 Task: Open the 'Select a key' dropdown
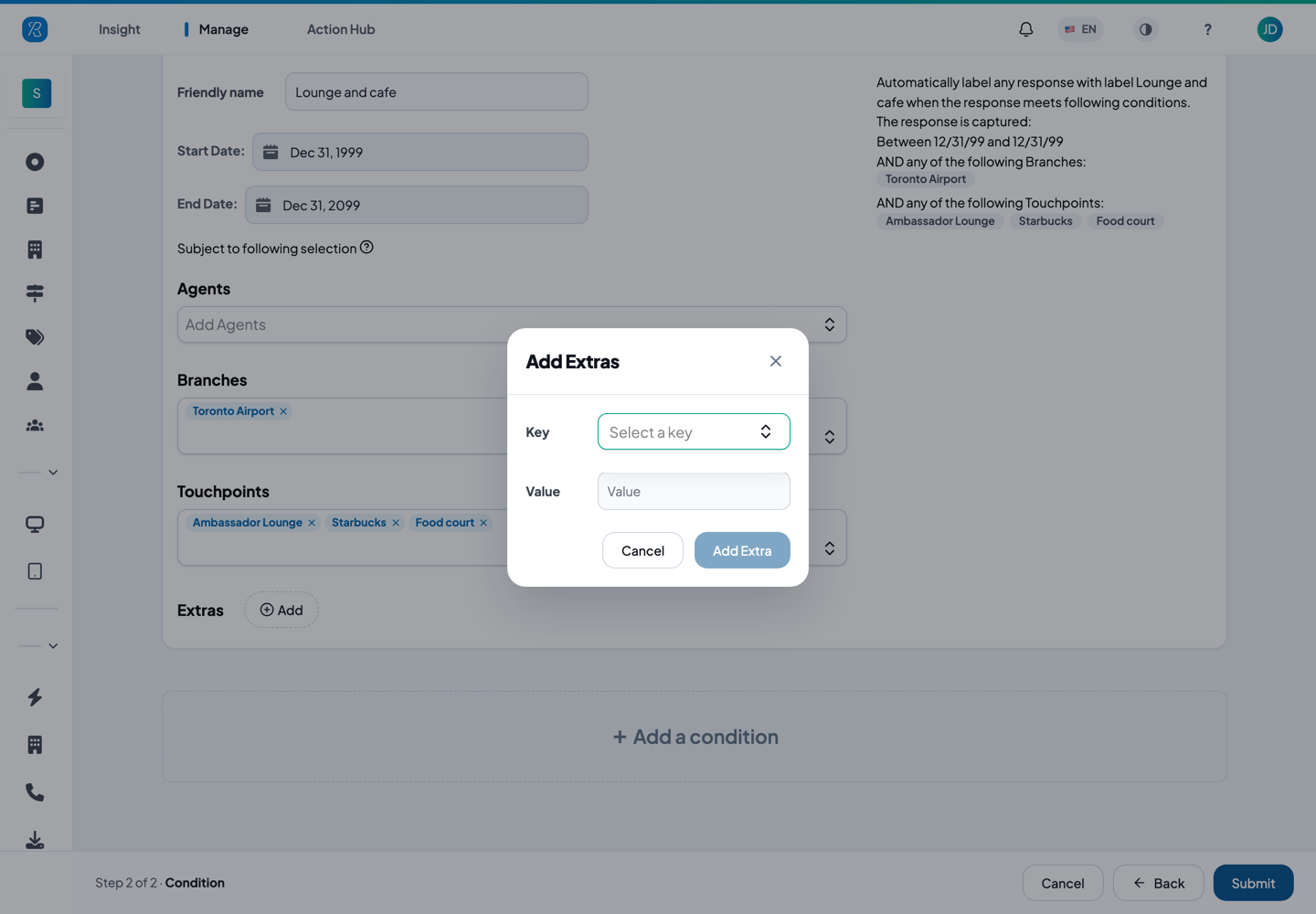click(x=694, y=431)
